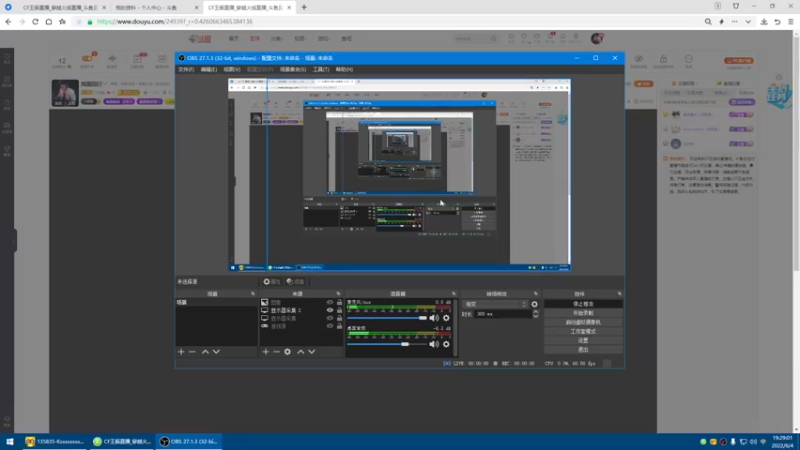Toggle visibility of 显示器采集 2 source

tap(330, 310)
